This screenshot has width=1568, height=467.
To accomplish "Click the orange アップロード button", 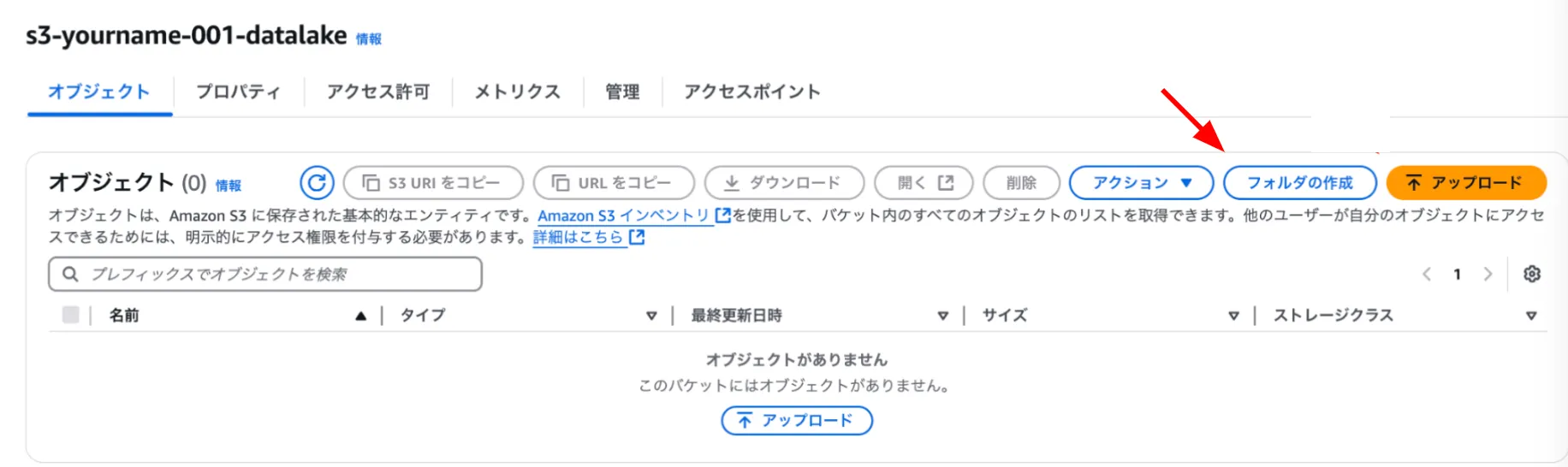I will (1465, 183).
